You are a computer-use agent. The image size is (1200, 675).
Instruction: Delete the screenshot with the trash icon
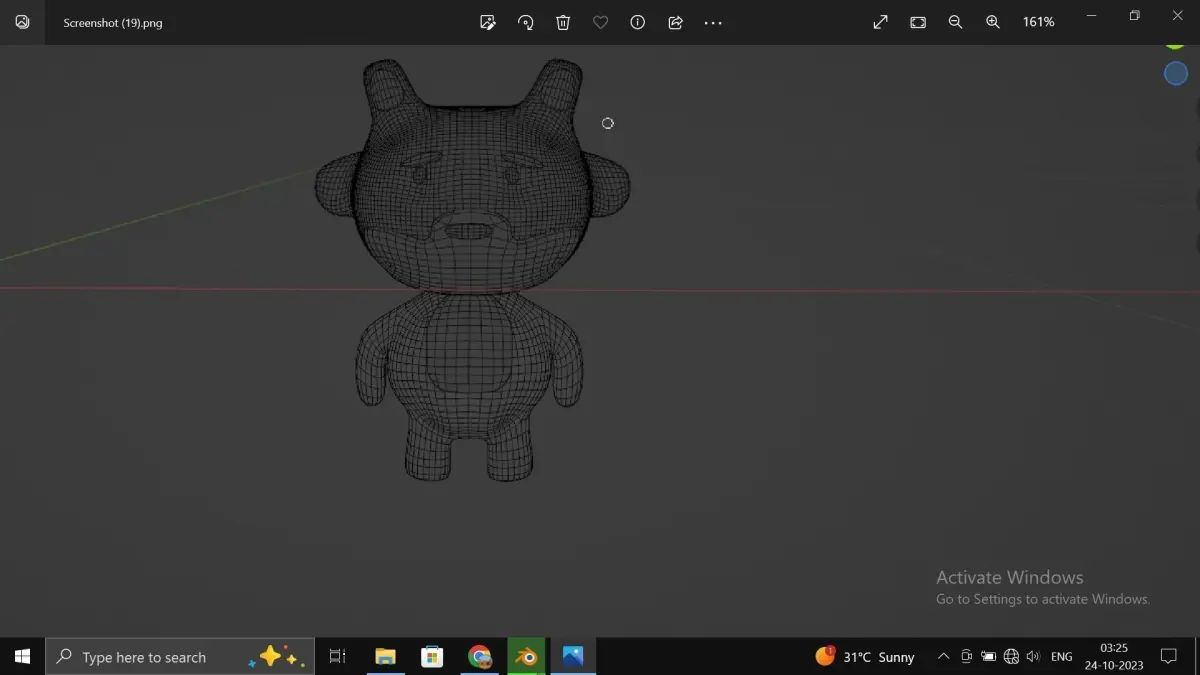(x=563, y=22)
